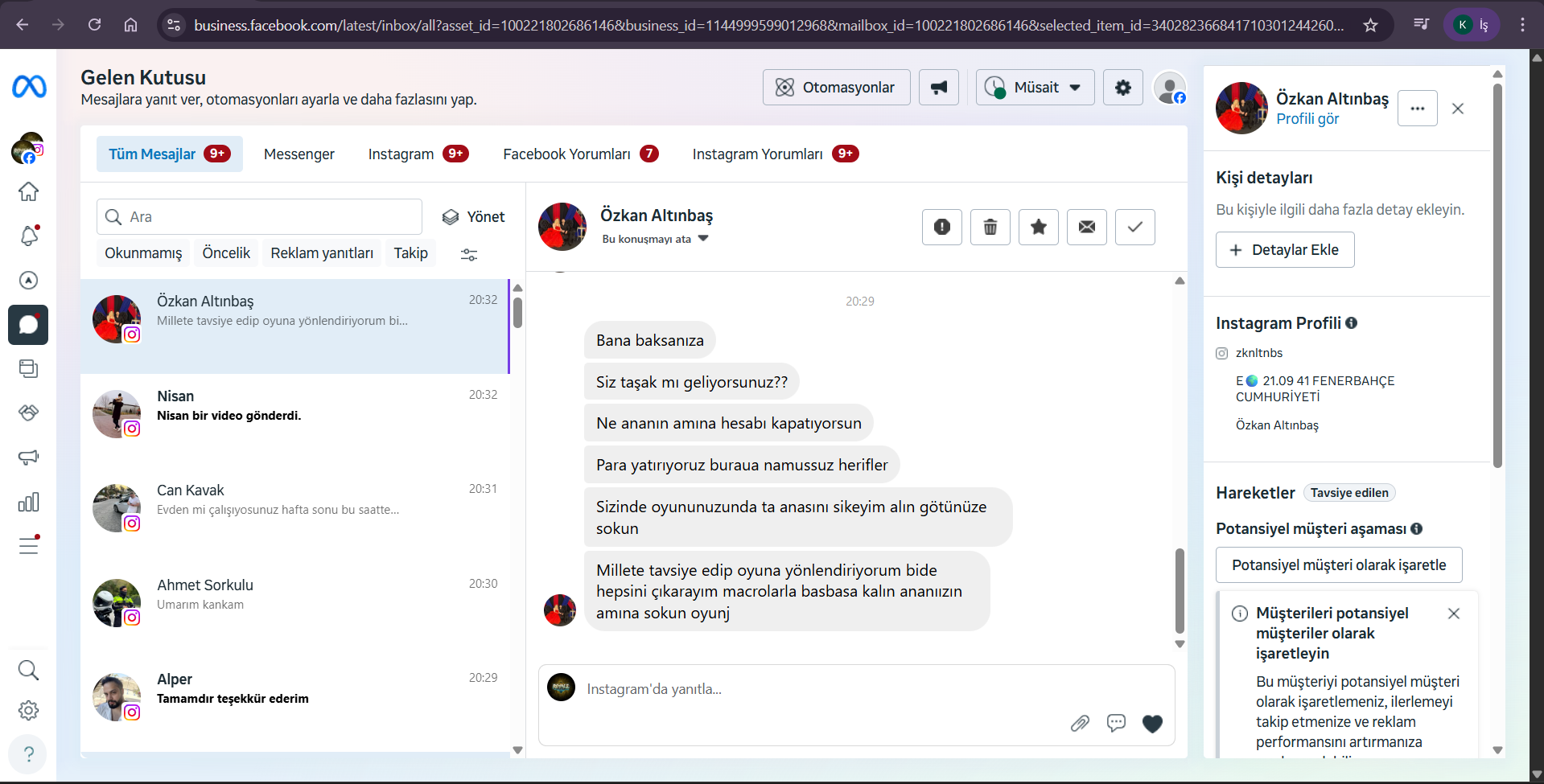Open saved replies speech bubble icon
This screenshot has height=784, width=1544.
(1116, 724)
